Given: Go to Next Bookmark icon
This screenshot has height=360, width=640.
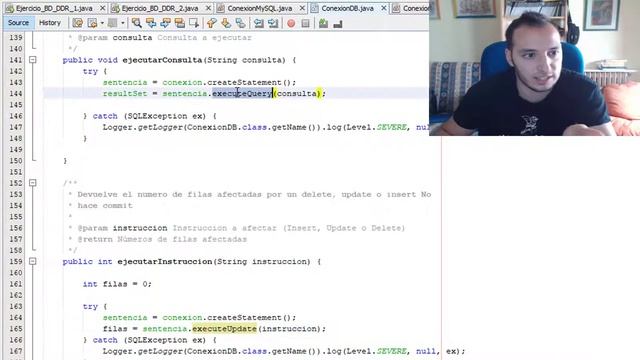Looking at the screenshot, I should [226, 23].
